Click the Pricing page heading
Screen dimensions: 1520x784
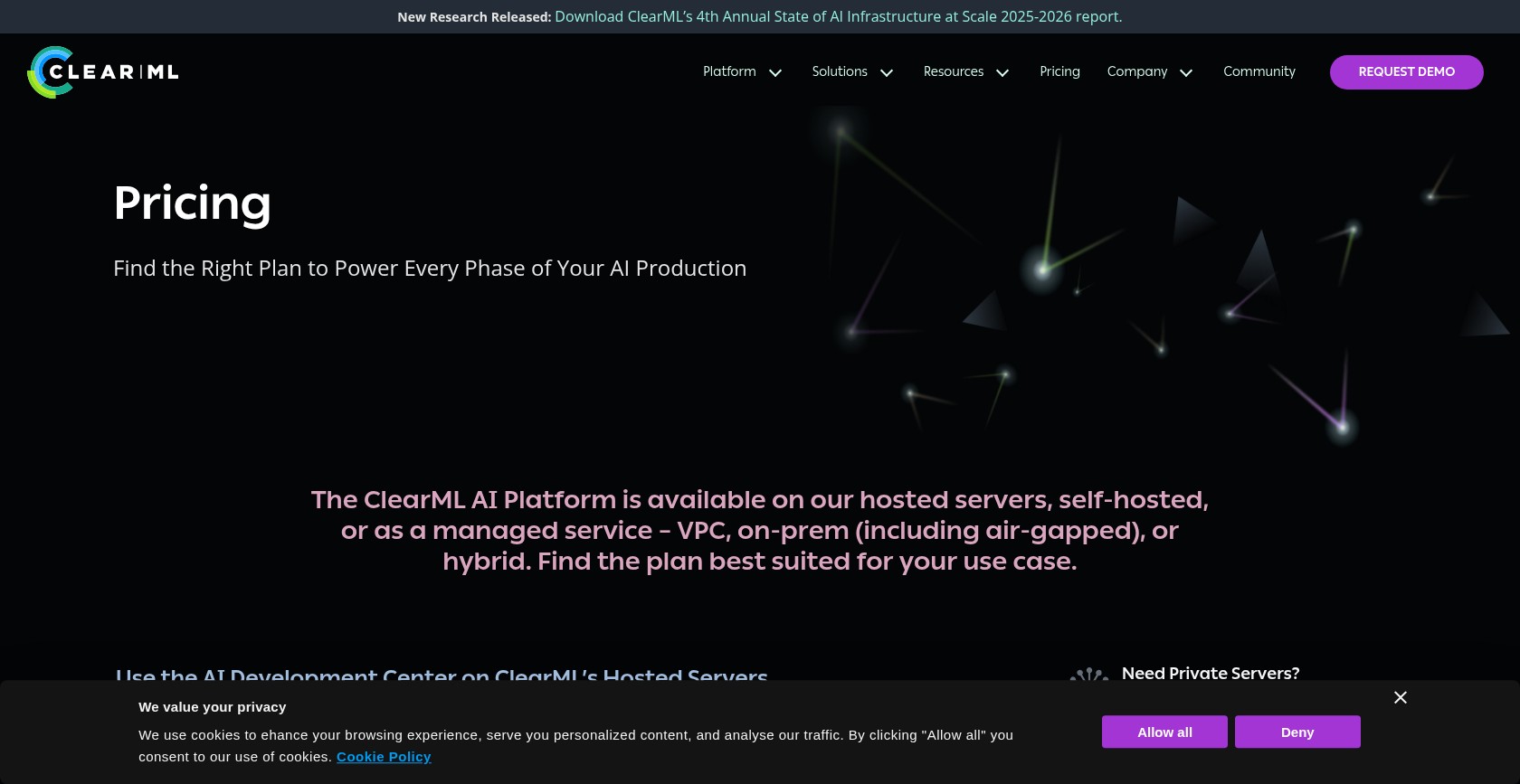(x=192, y=203)
